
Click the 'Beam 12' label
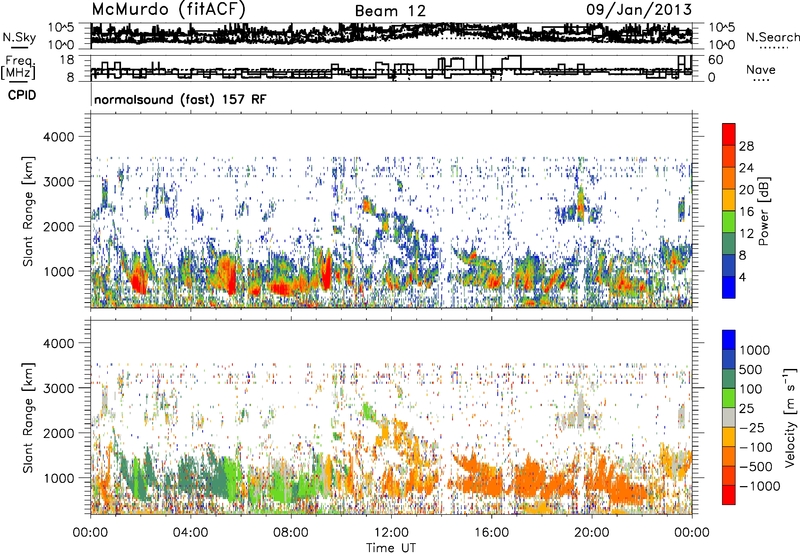390,11
